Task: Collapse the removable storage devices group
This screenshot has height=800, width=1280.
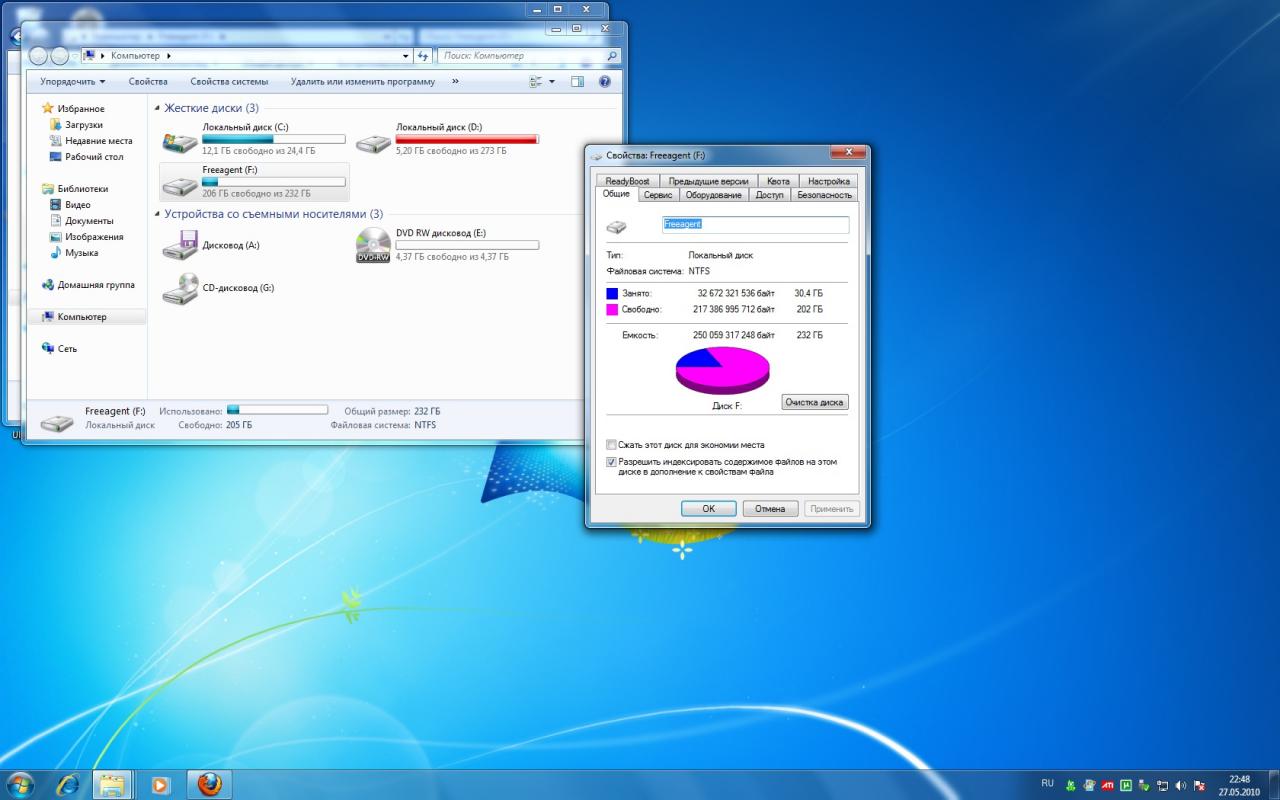Action: point(157,214)
